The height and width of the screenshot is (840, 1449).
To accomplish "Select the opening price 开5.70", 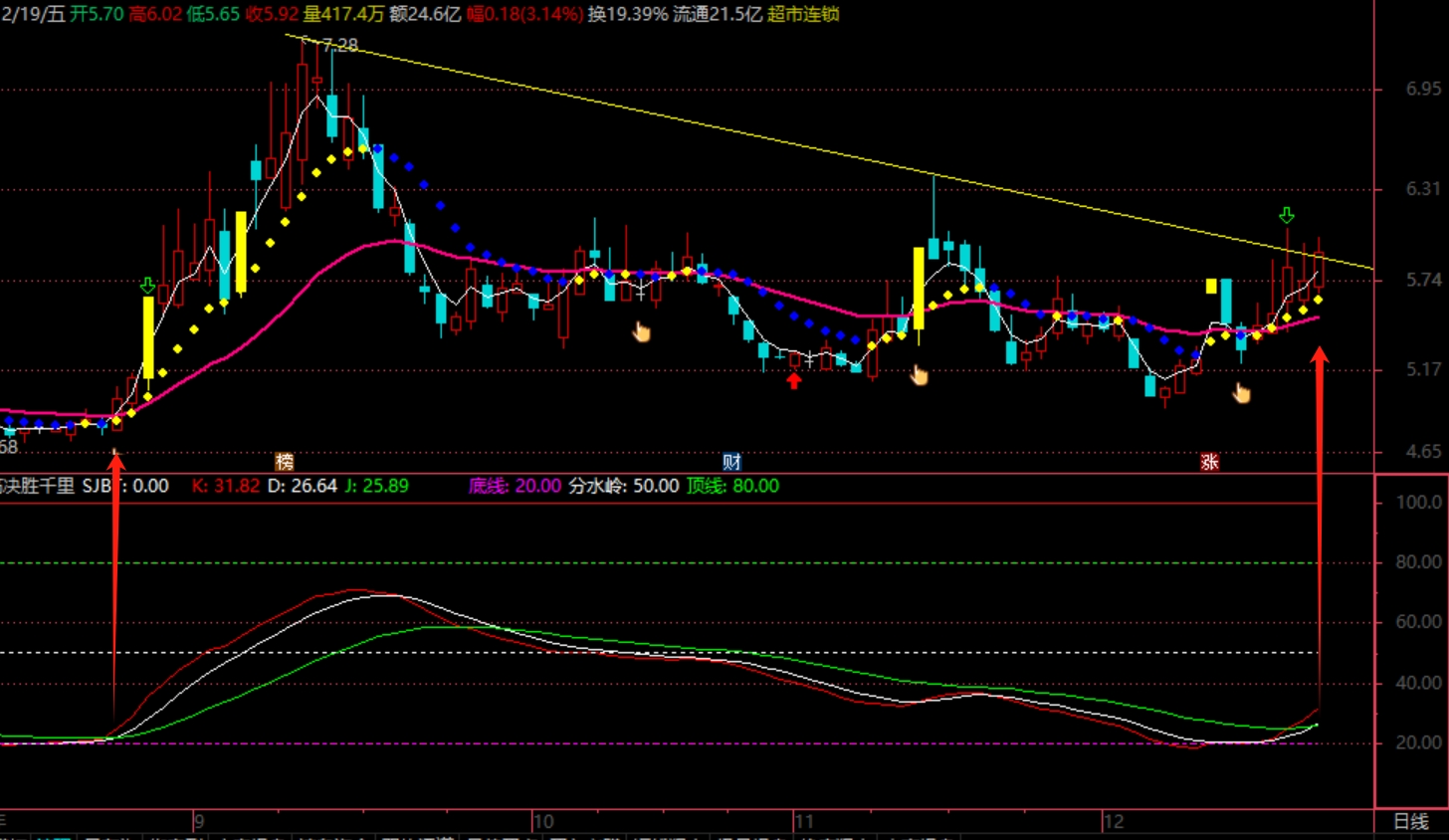I will [97, 14].
